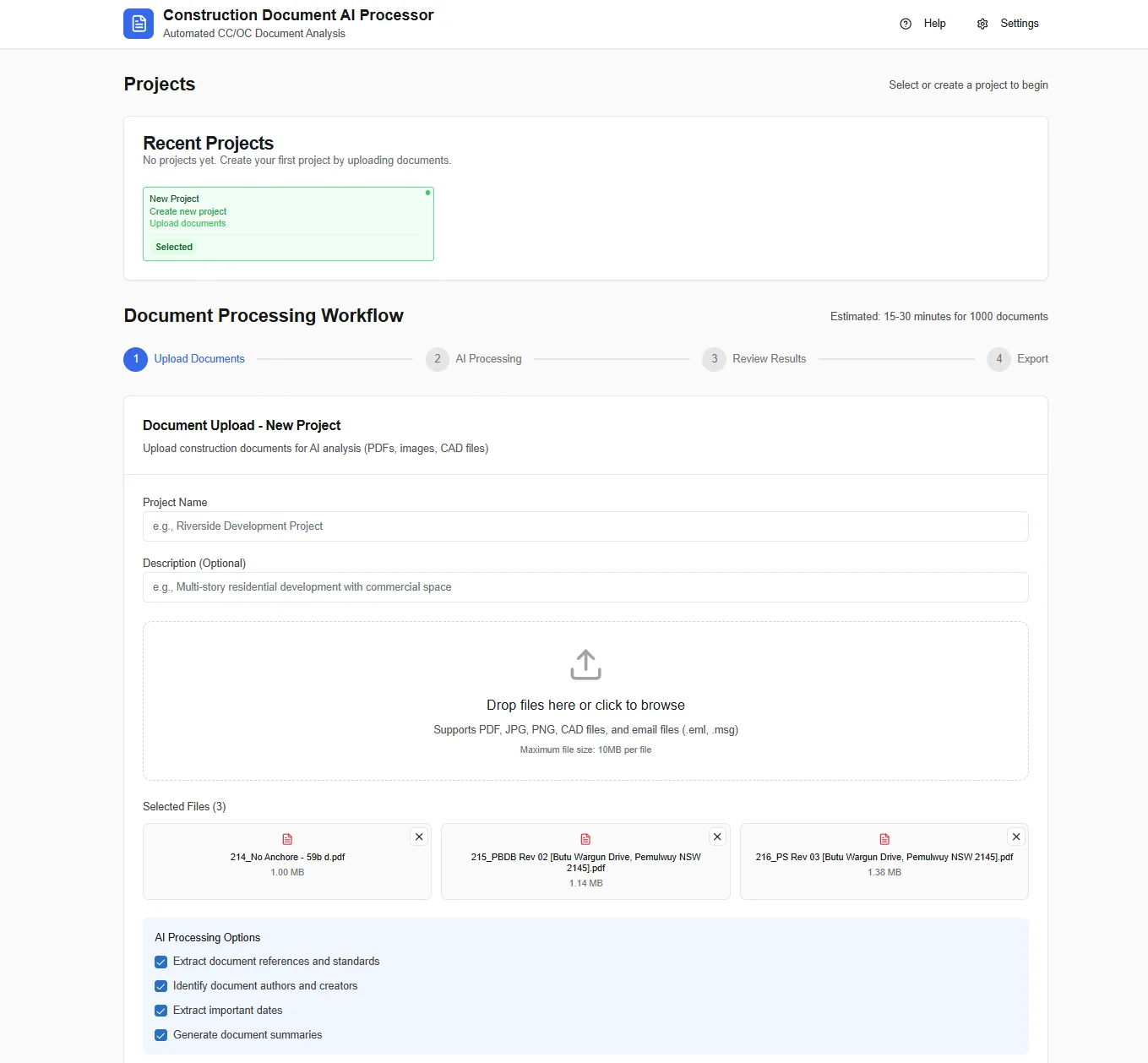Click the blue document app logo
1148x1063 pixels.
[139, 24]
